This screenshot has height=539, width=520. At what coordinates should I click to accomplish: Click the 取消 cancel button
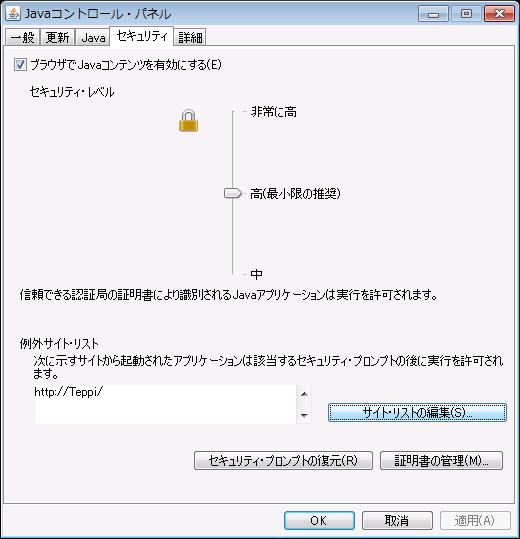(x=397, y=520)
